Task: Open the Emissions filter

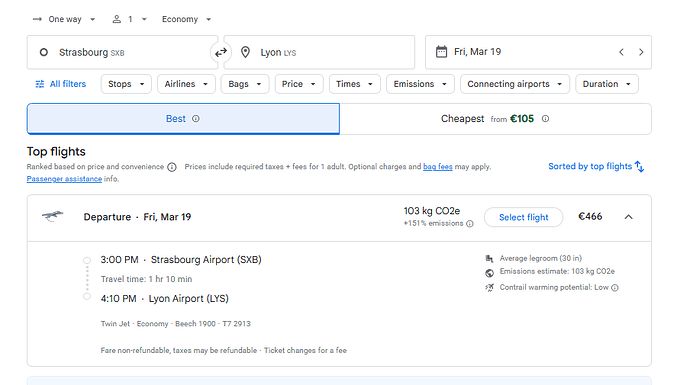Action: [x=420, y=84]
